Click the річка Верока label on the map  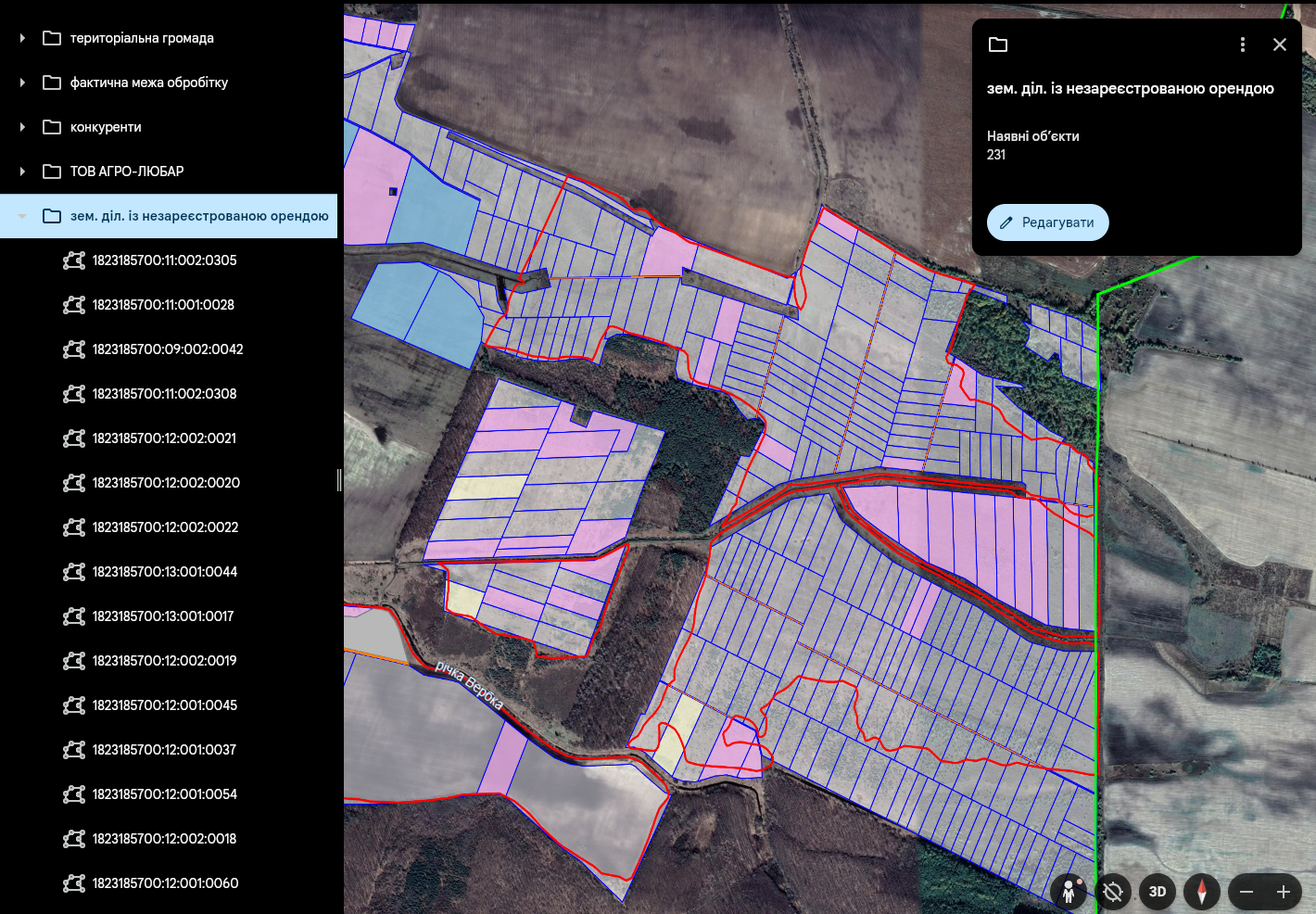click(x=470, y=685)
